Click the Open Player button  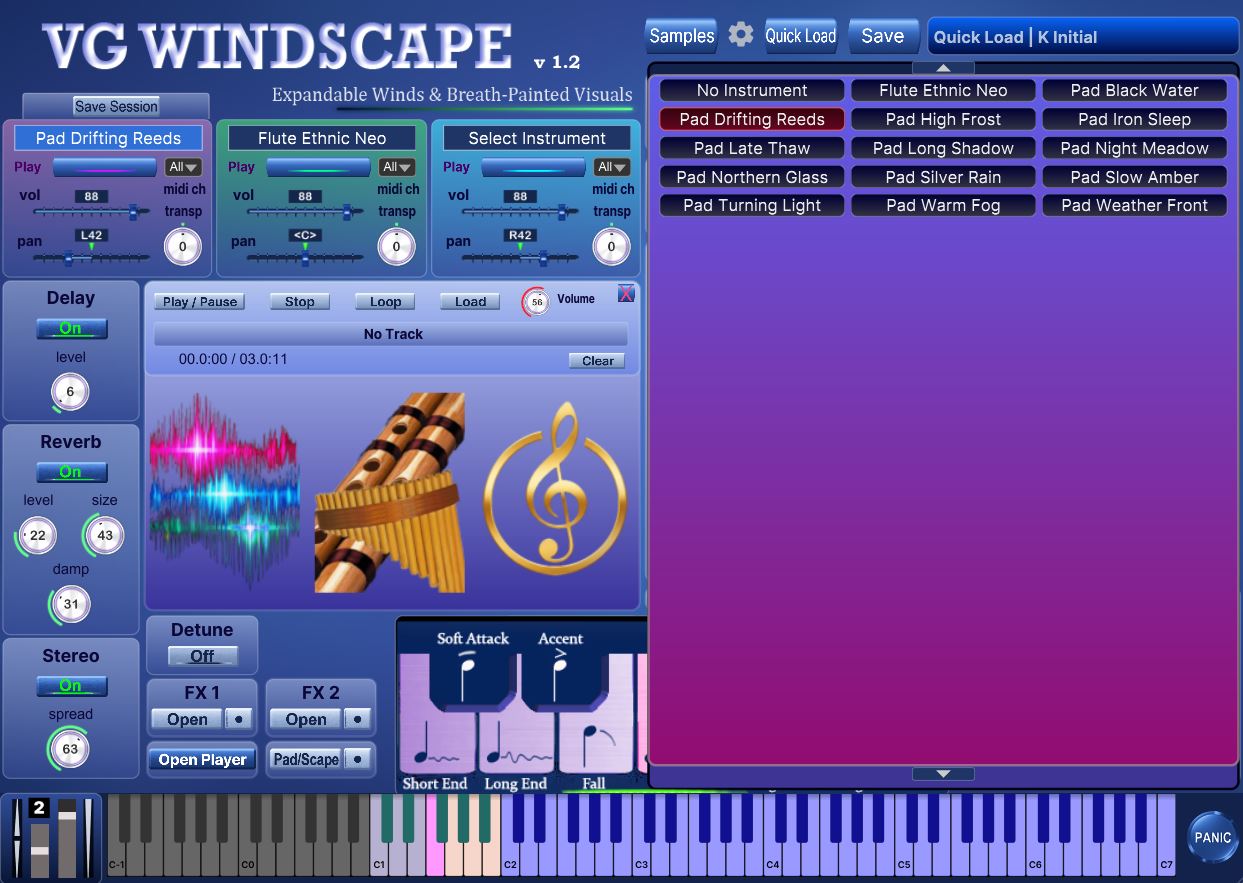(x=202, y=759)
